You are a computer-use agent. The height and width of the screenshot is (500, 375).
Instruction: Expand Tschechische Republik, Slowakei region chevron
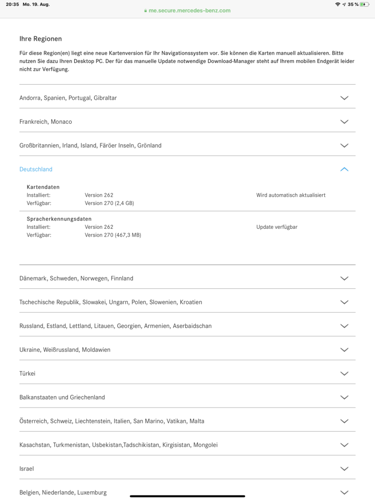pos(344,302)
